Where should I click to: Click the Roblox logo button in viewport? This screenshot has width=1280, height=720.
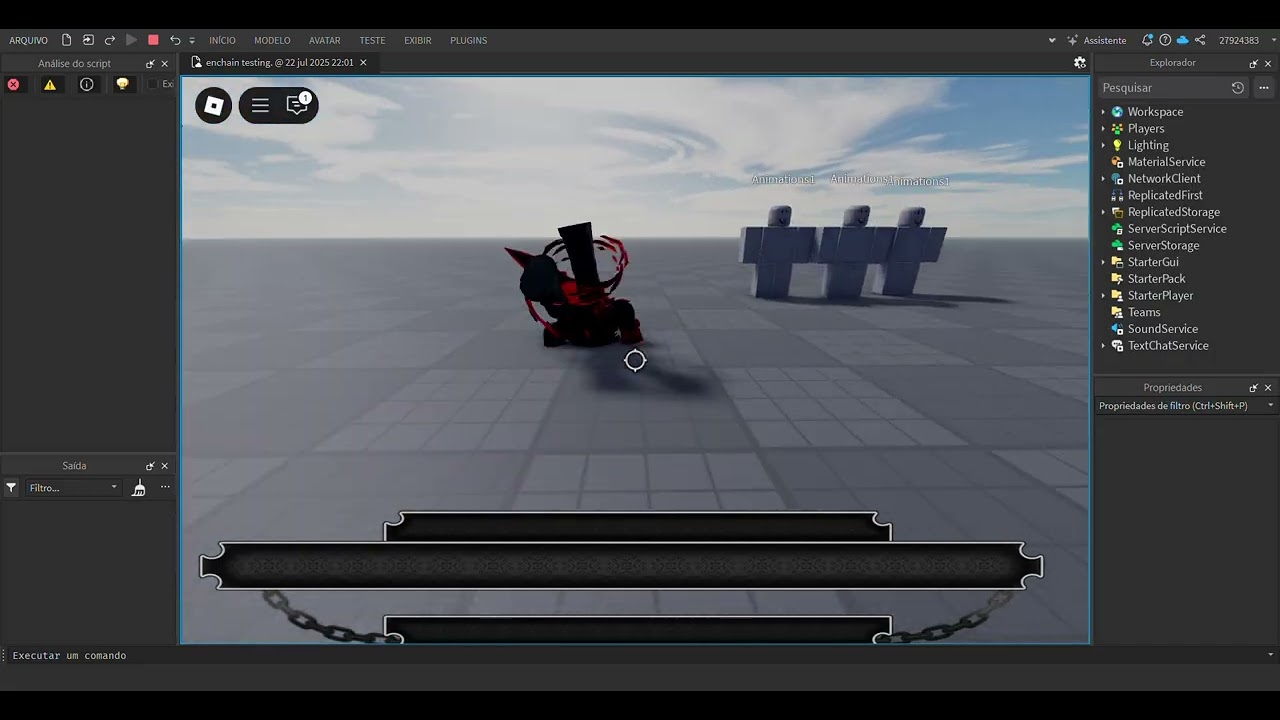pyautogui.click(x=213, y=105)
